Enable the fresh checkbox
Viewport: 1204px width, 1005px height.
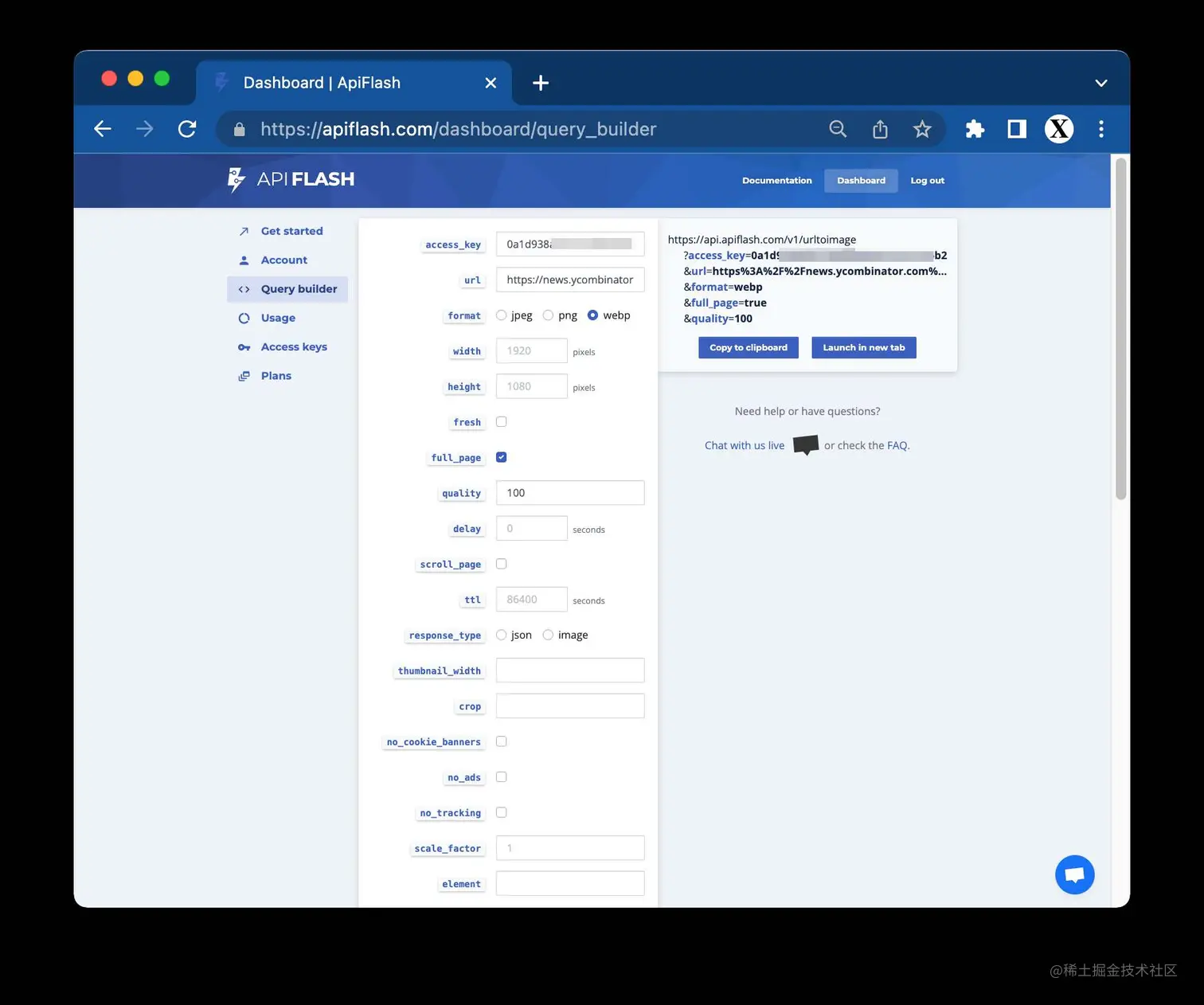click(501, 421)
